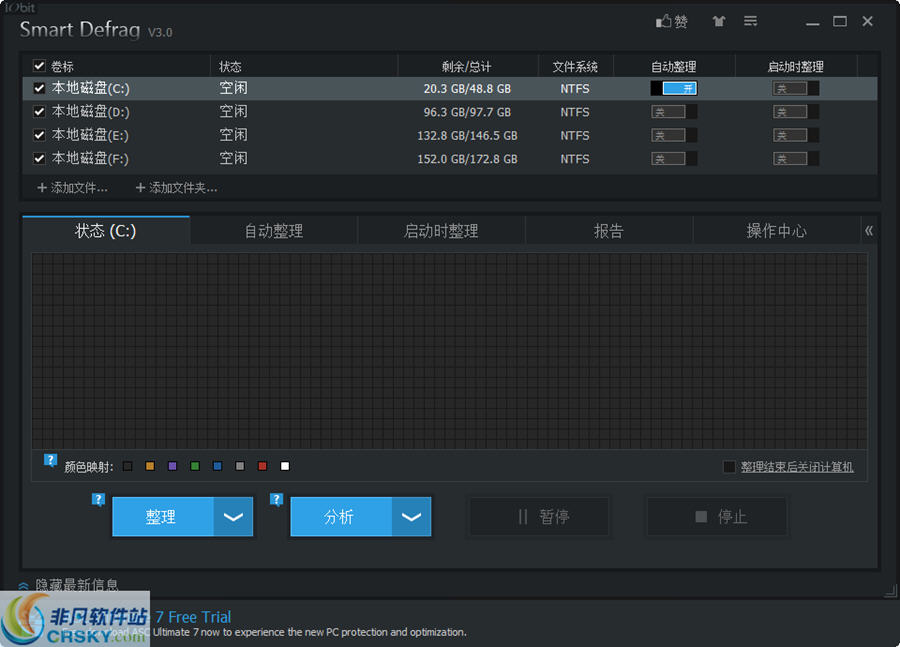Click the 停止 (Stop) control
The image size is (900, 647).
(717, 516)
